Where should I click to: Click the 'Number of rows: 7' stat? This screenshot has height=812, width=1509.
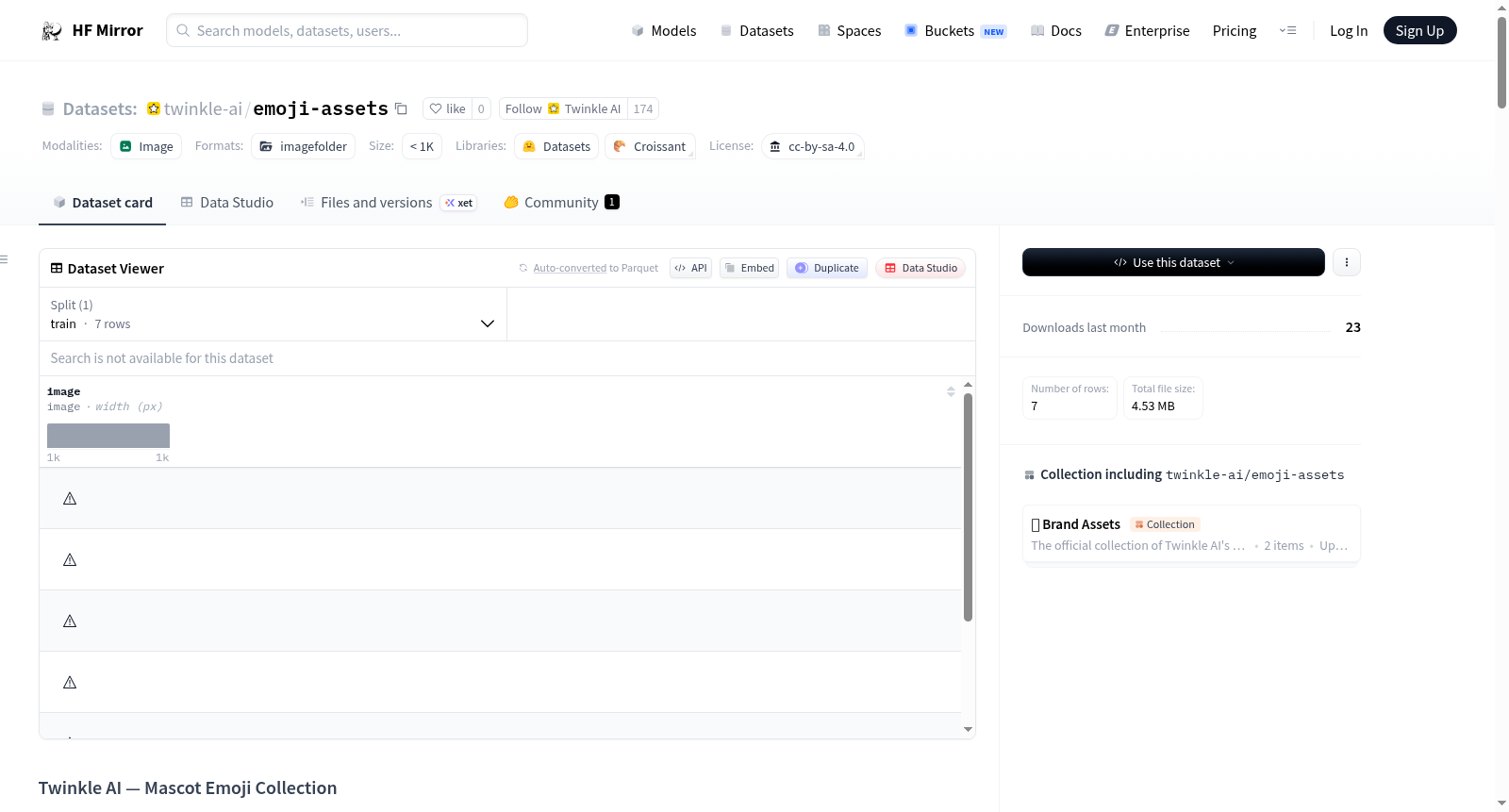(1070, 397)
